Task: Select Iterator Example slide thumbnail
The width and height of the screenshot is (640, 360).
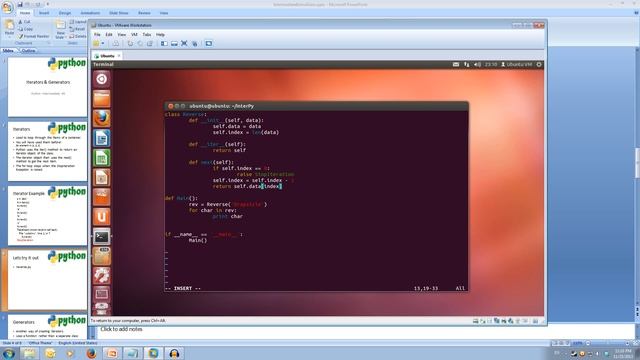Action: click(x=47, y=216)
